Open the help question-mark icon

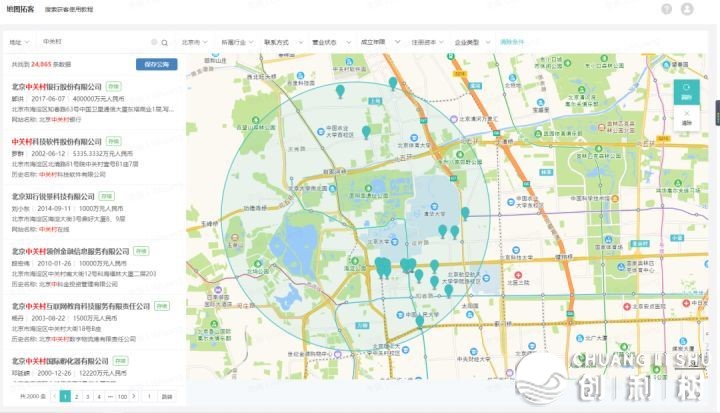coord(666,9)
